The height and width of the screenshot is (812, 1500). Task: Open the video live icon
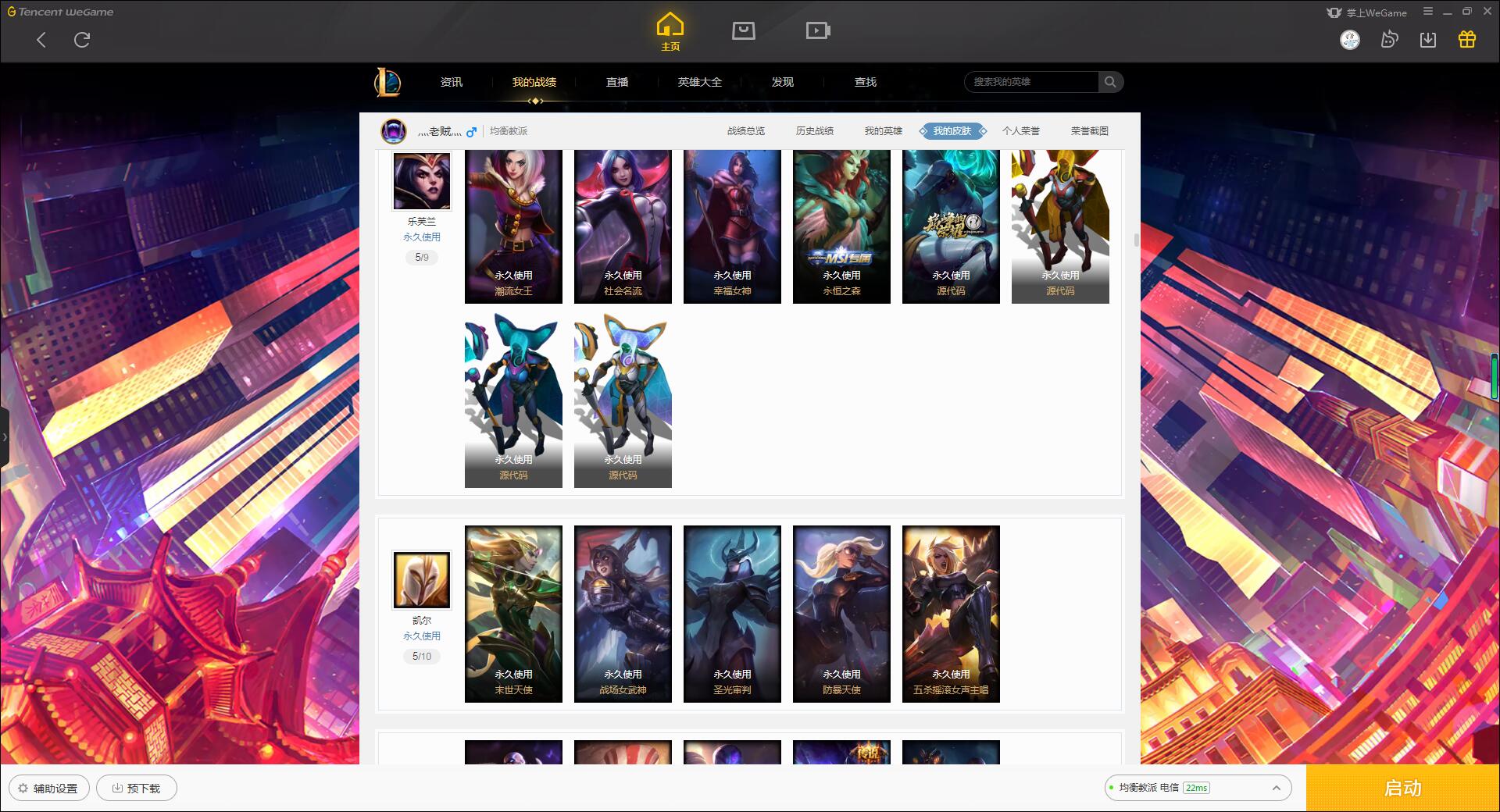point(818,30)
